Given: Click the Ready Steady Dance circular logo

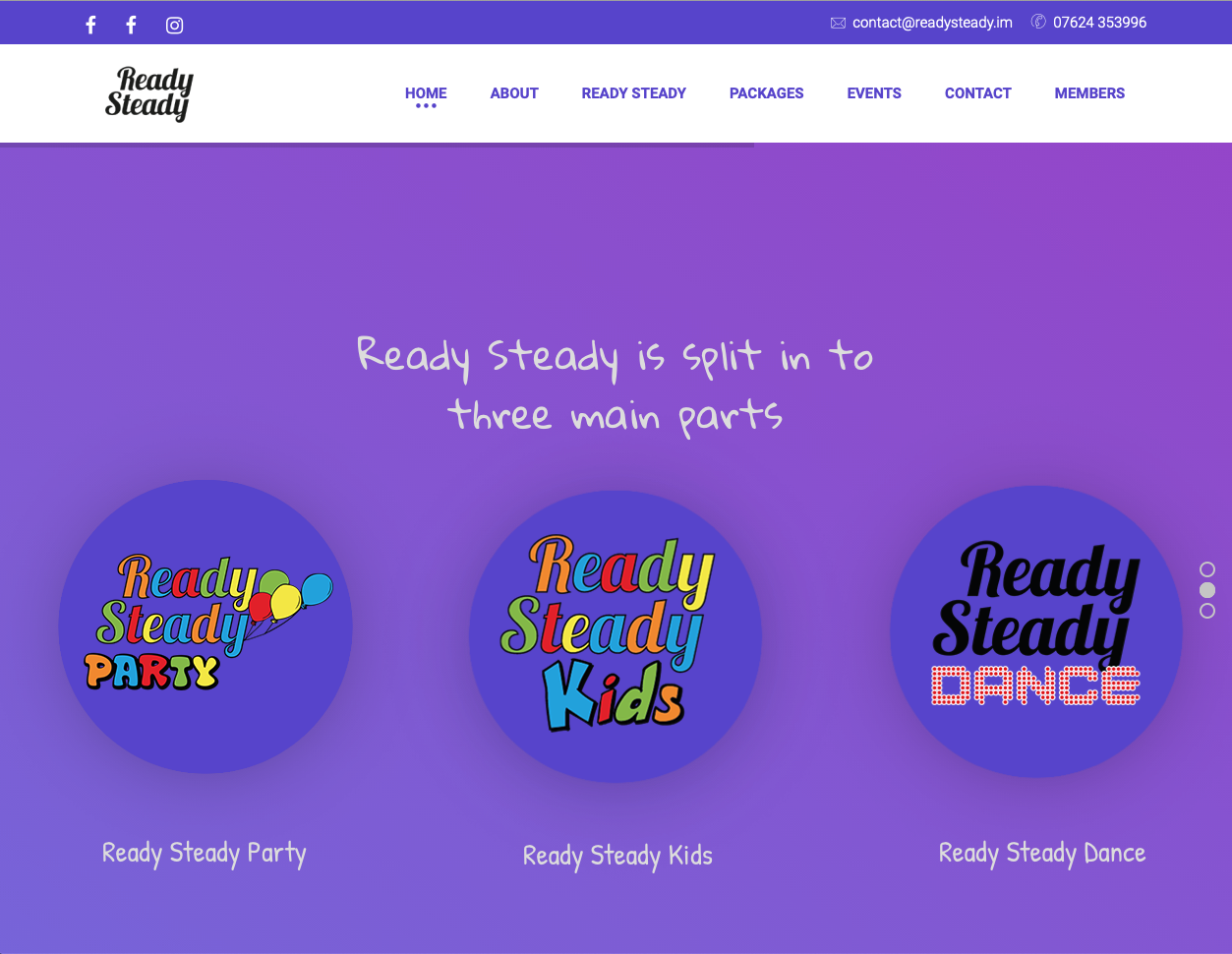Looking at the screenshot, I should pyautogui.click(x=1036, y=631).
